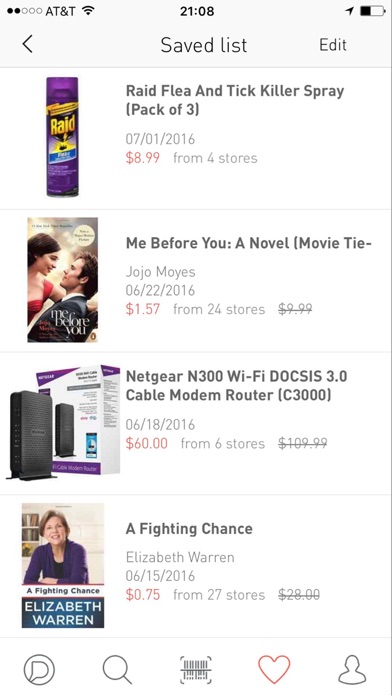The image size is (392, 696).
Task: Tap the Elizabeth Warren book cover
Action: tap(63, 565)
